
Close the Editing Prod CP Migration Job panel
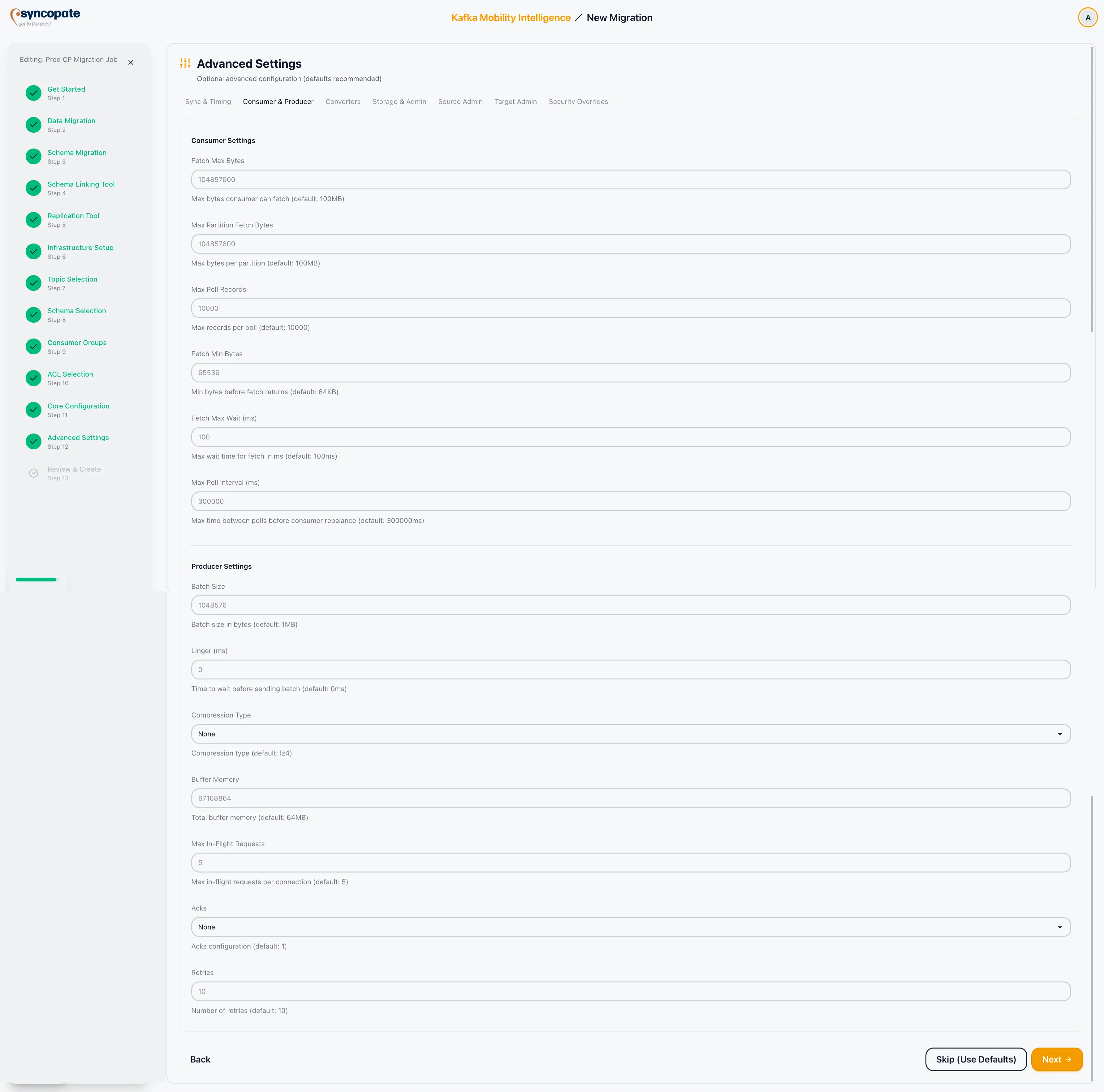click(x=130, y=62)
